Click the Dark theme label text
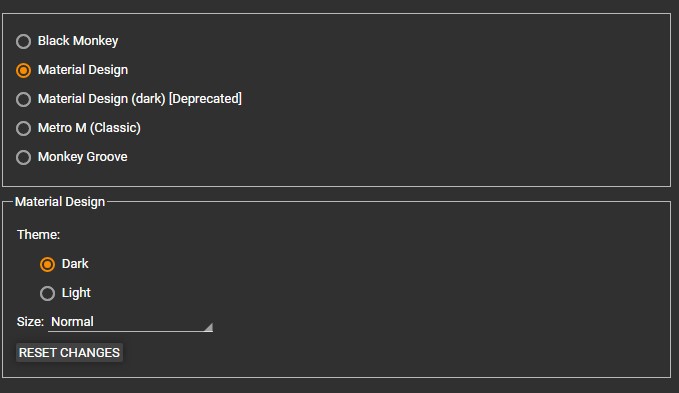This screenshot has height=393, width=679. [75, 264]
